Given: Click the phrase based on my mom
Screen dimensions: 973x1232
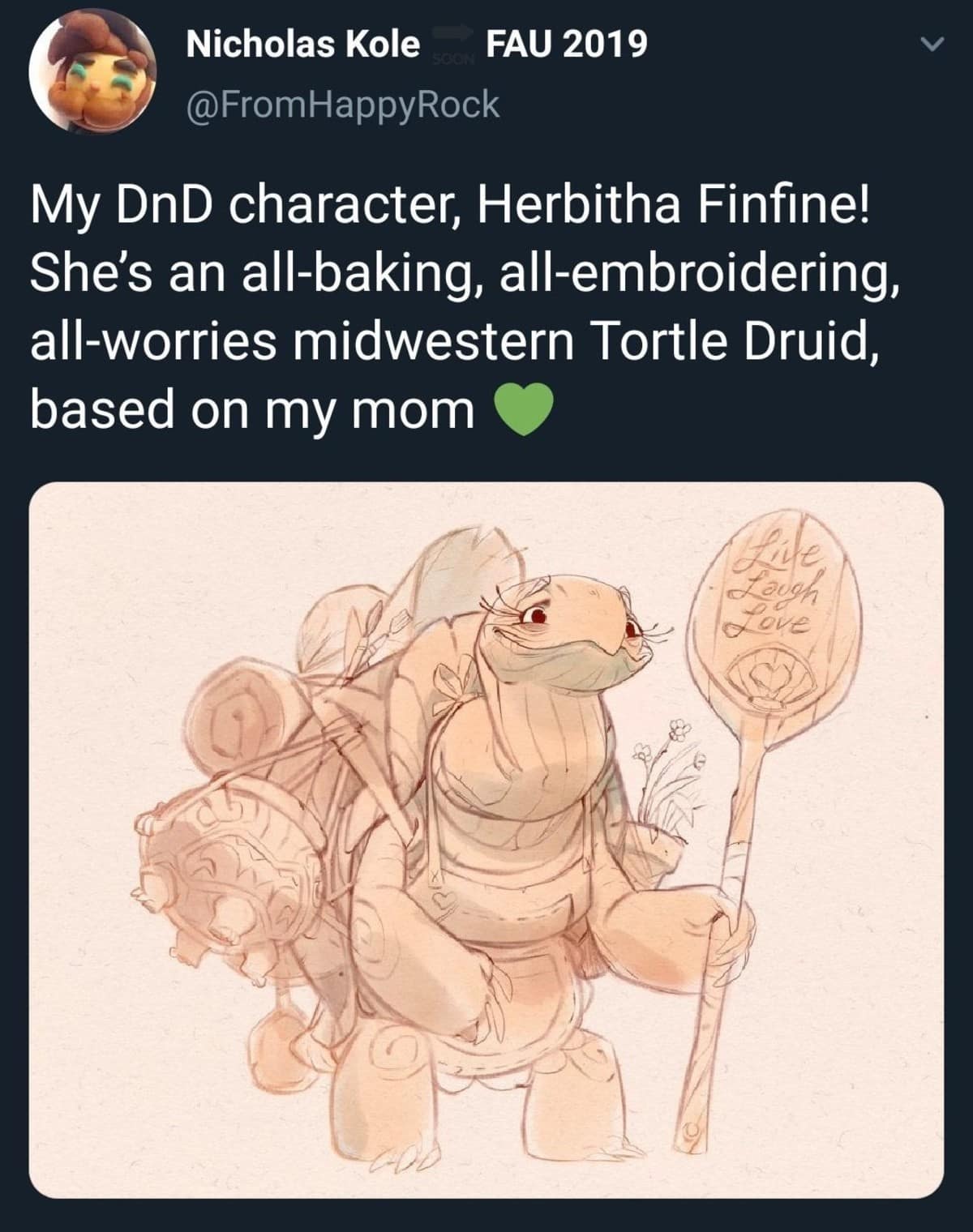Looking at the screenshot, I should [252, 410].
